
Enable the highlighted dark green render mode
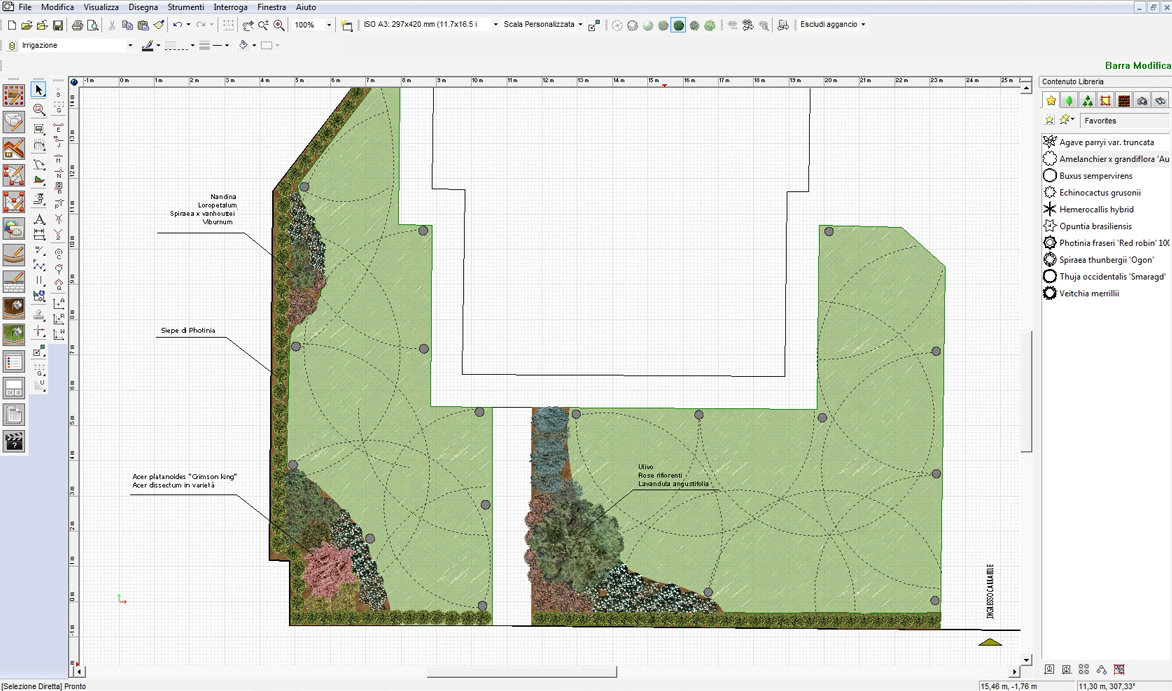coord(679,25)
